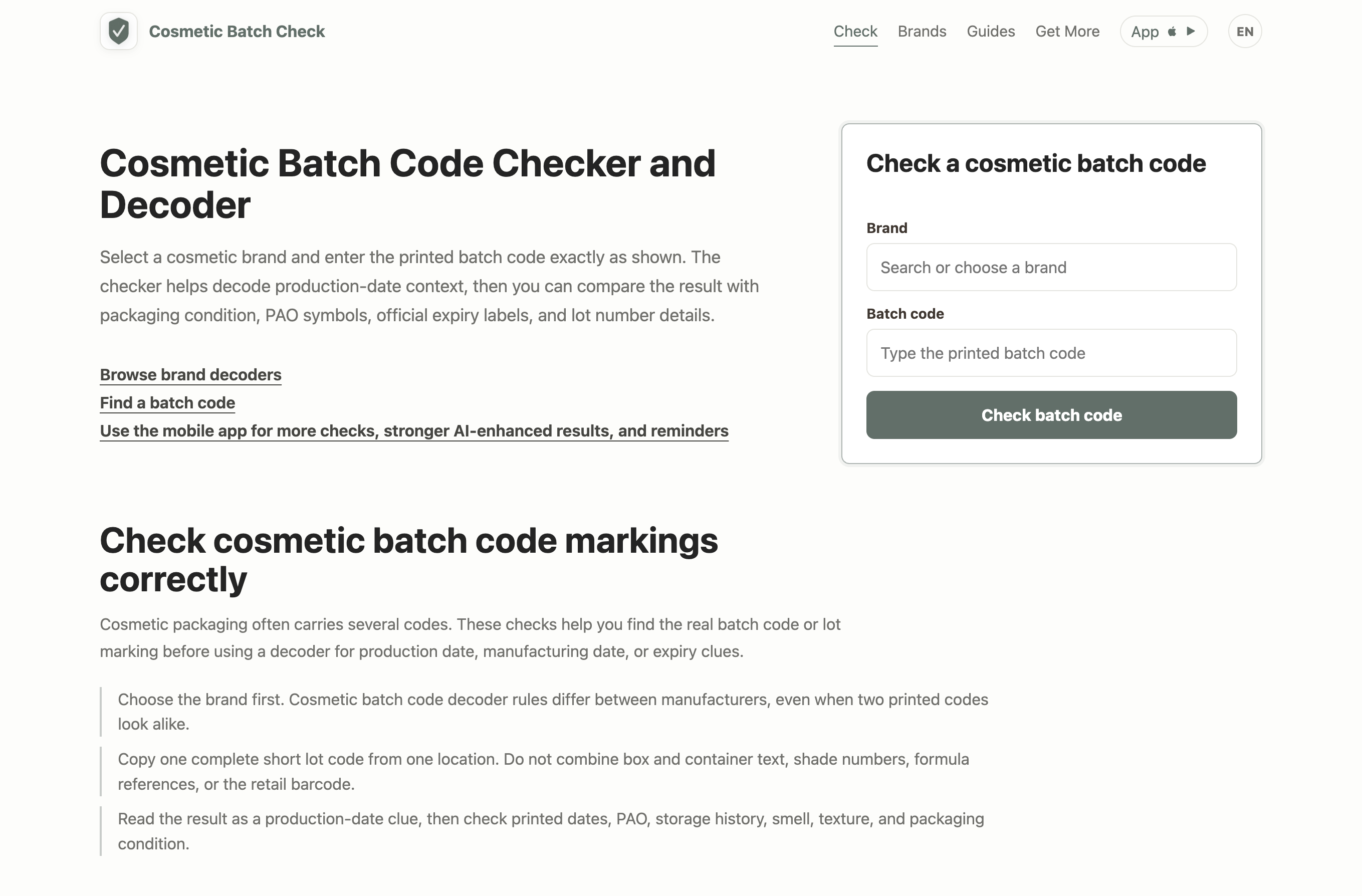Open the EN language selector
Image resolution: width=1362 pixels, height=896 pixels.
pos(1244,32)
